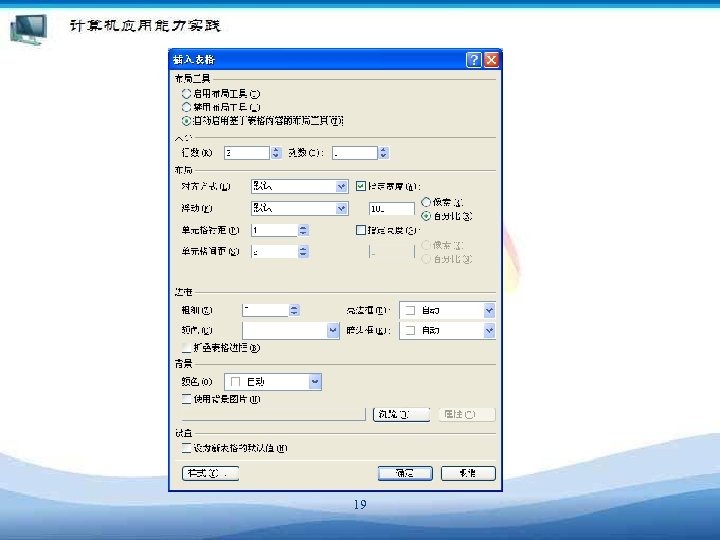Check the use background picture (使用背景图片) checkbox

(186, 399)
